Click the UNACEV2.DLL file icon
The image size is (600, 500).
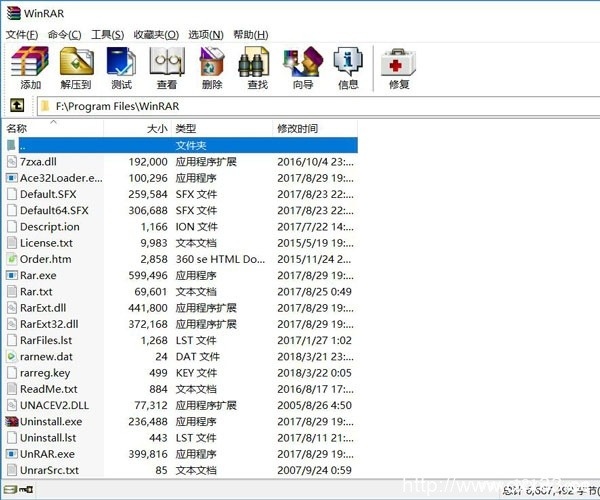[12, 405]
